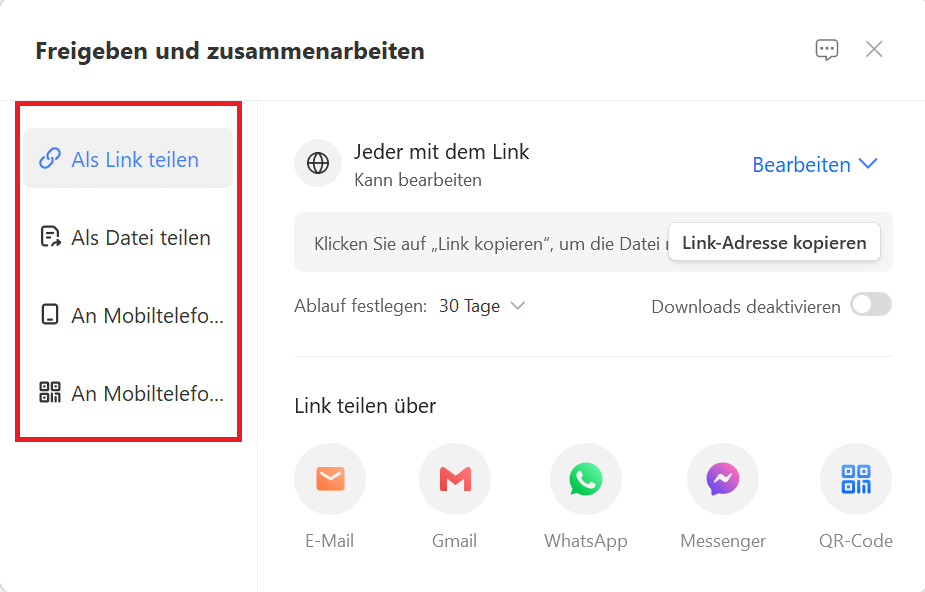Click the link copy instruction field

pos(470,242)
